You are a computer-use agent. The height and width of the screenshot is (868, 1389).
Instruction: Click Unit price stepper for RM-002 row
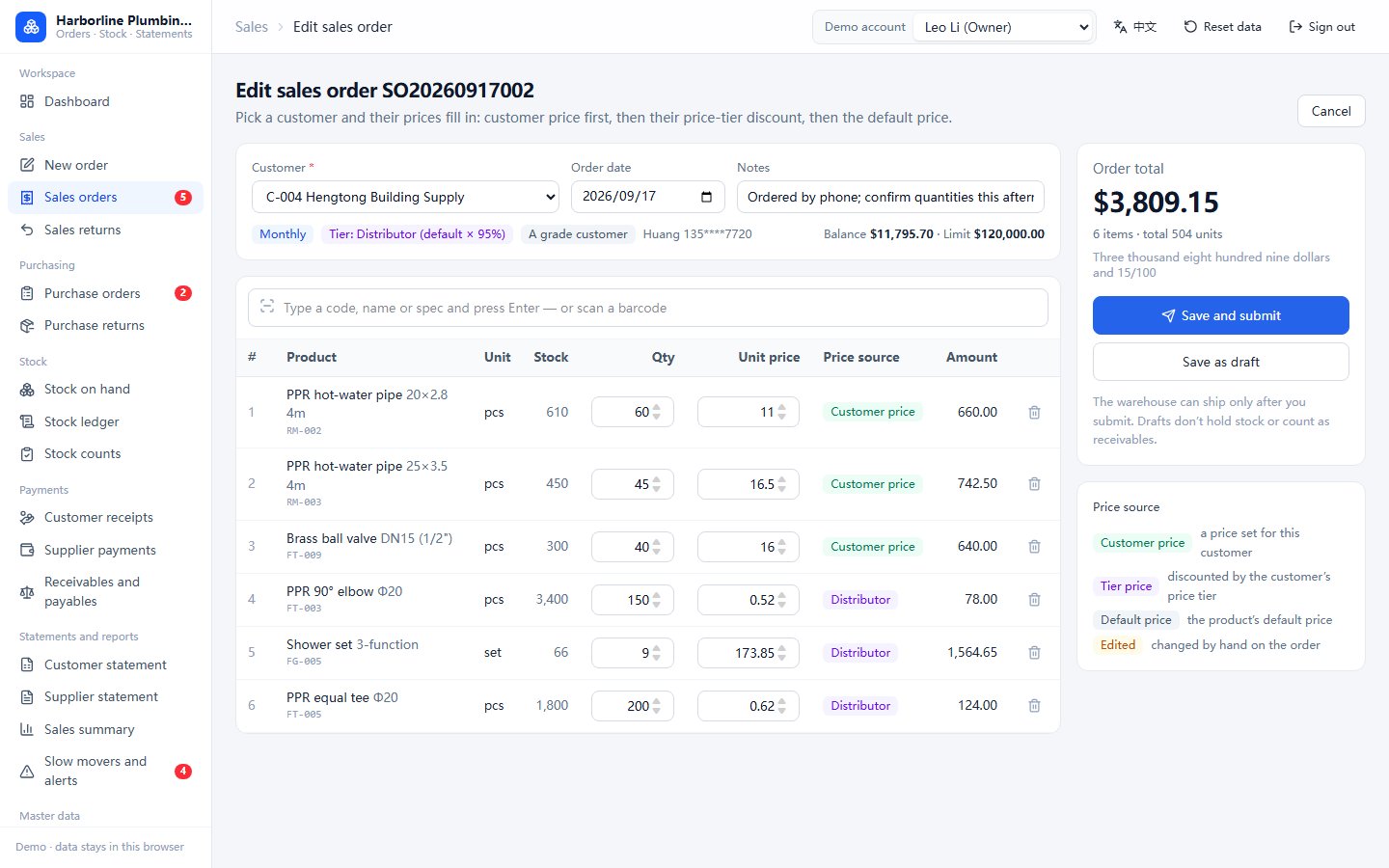782,412
